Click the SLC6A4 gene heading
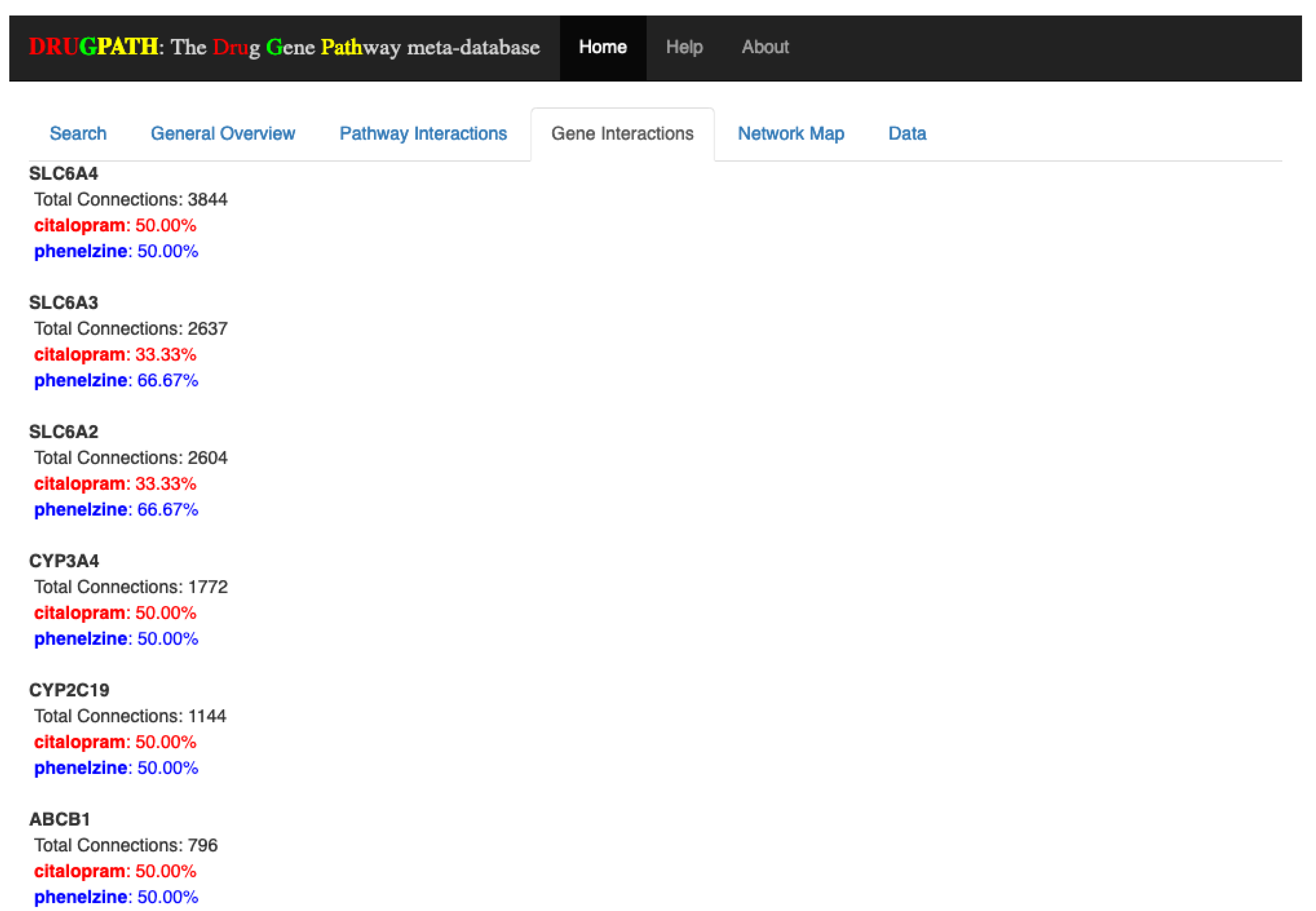Viewport: 1316px width, 911px height. tap(63, 174)
